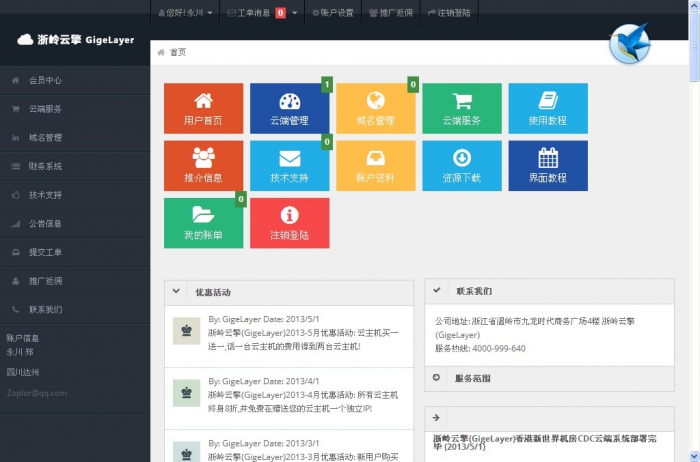
Task: Click the home icon in breadcrumb bar
Action: point(161,52)
